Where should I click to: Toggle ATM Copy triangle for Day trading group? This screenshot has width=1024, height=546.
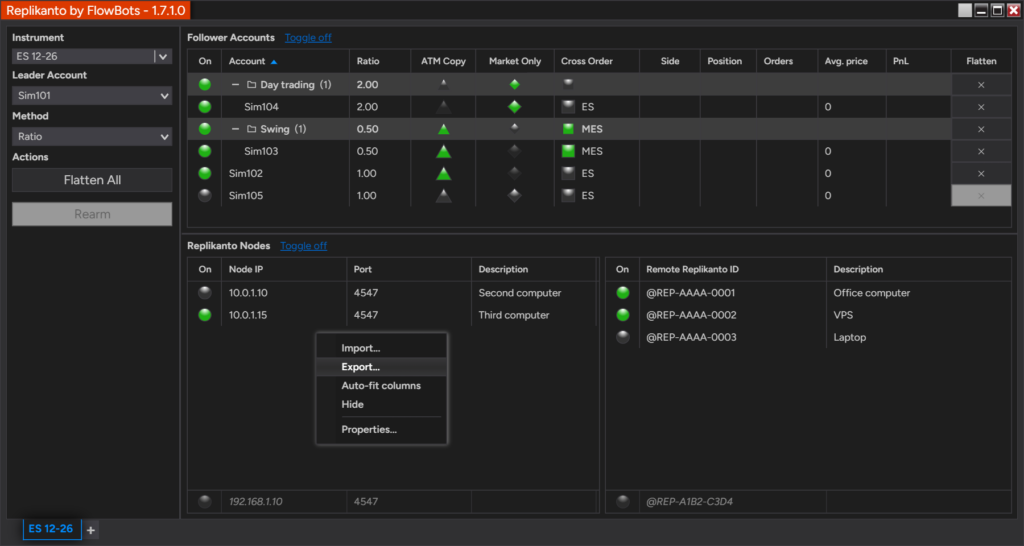click(443, 84)
